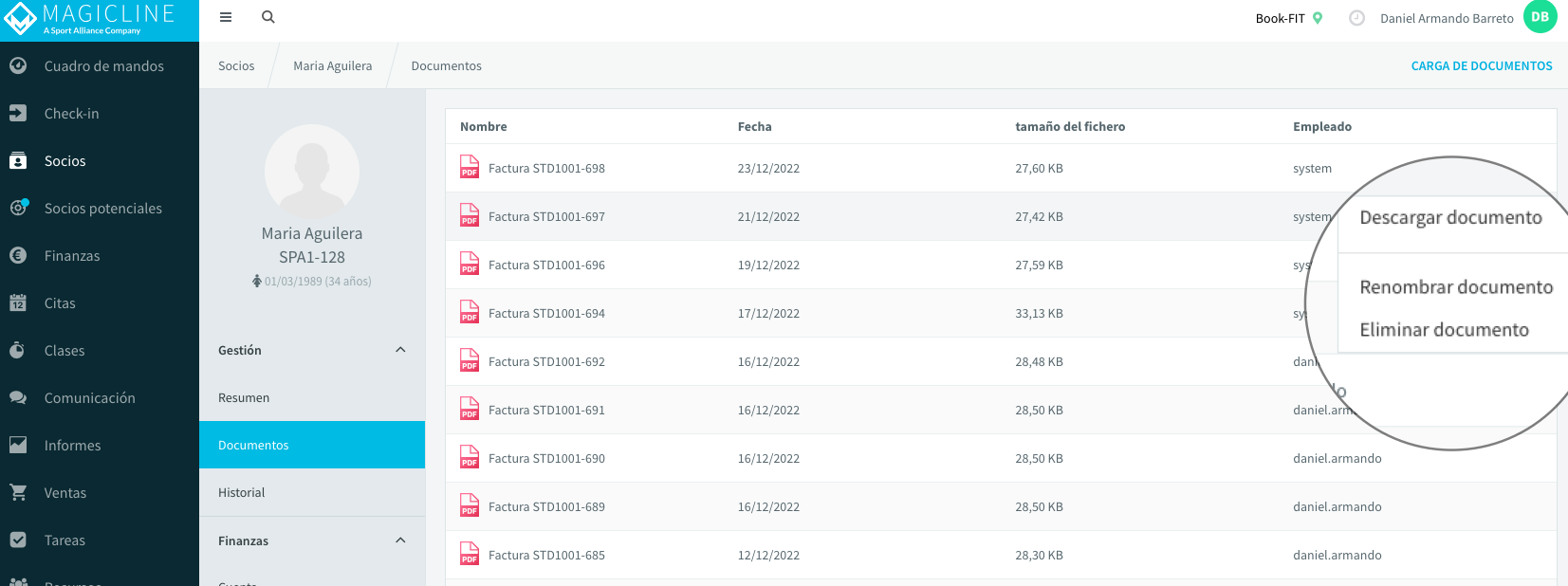Click size 33,13 KB cell
1568x586 pixels.
point(1039,313)
